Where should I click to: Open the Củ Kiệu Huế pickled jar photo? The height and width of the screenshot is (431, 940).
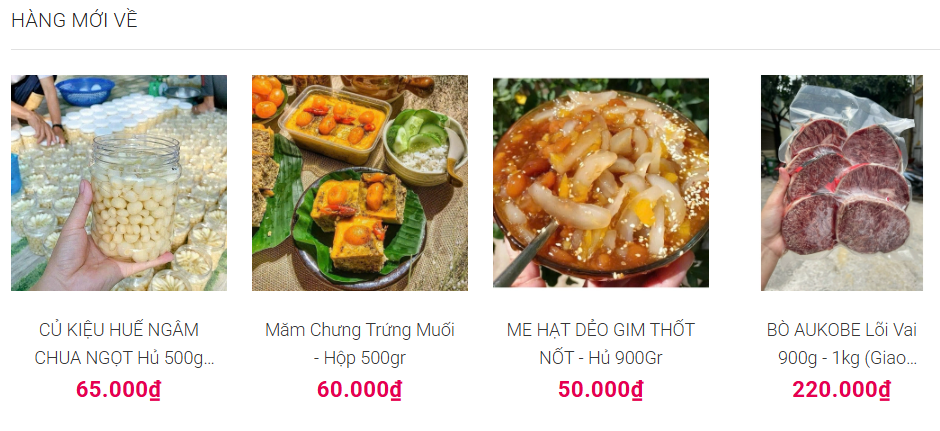(x=119, y=183)
